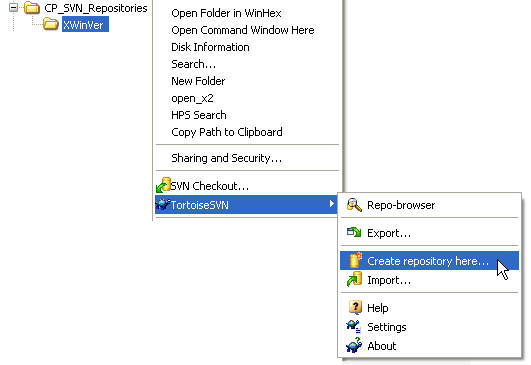Open the TortoiseSVN menu entry
Screen dimensions: 531x365
click(246, 204)
